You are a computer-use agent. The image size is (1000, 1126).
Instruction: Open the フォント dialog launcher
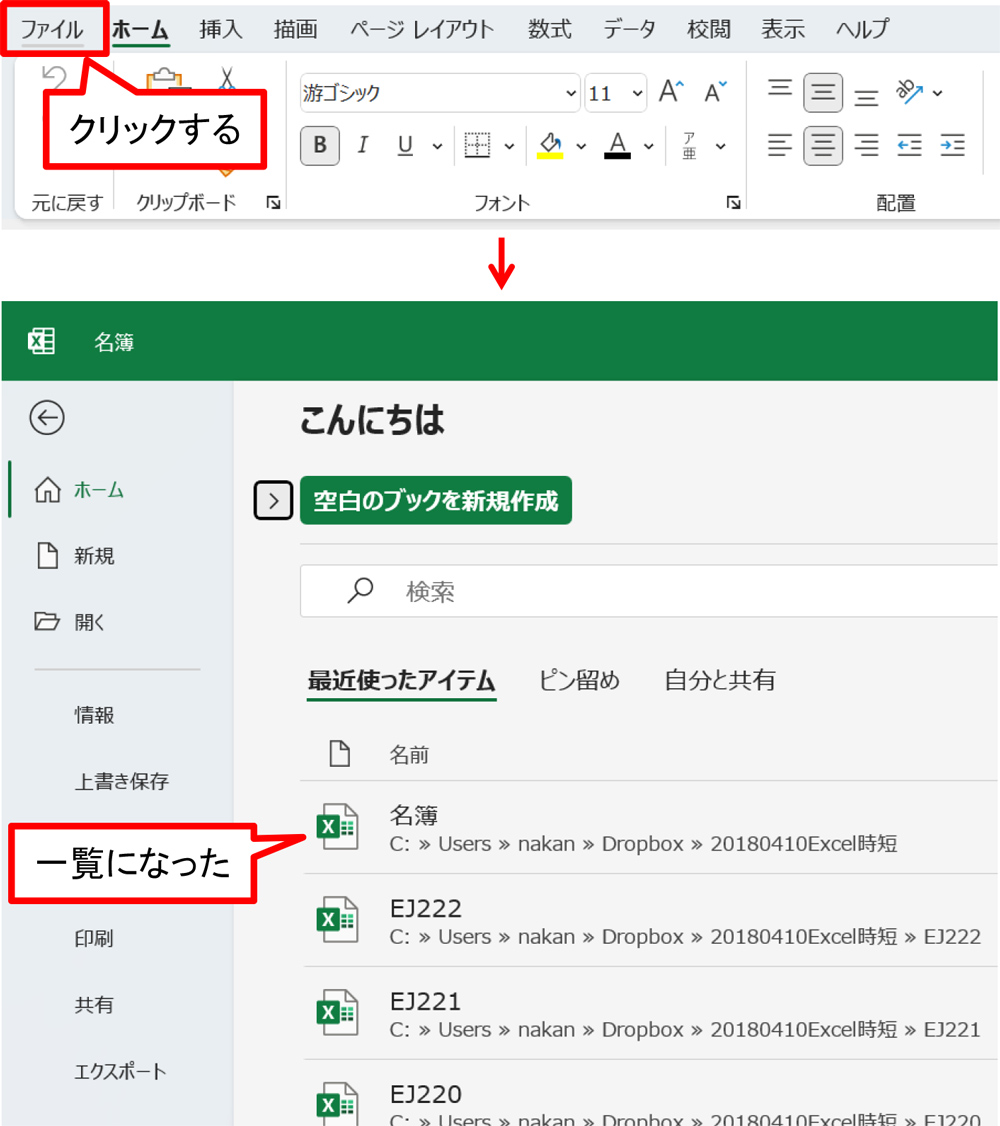point(733,203)
